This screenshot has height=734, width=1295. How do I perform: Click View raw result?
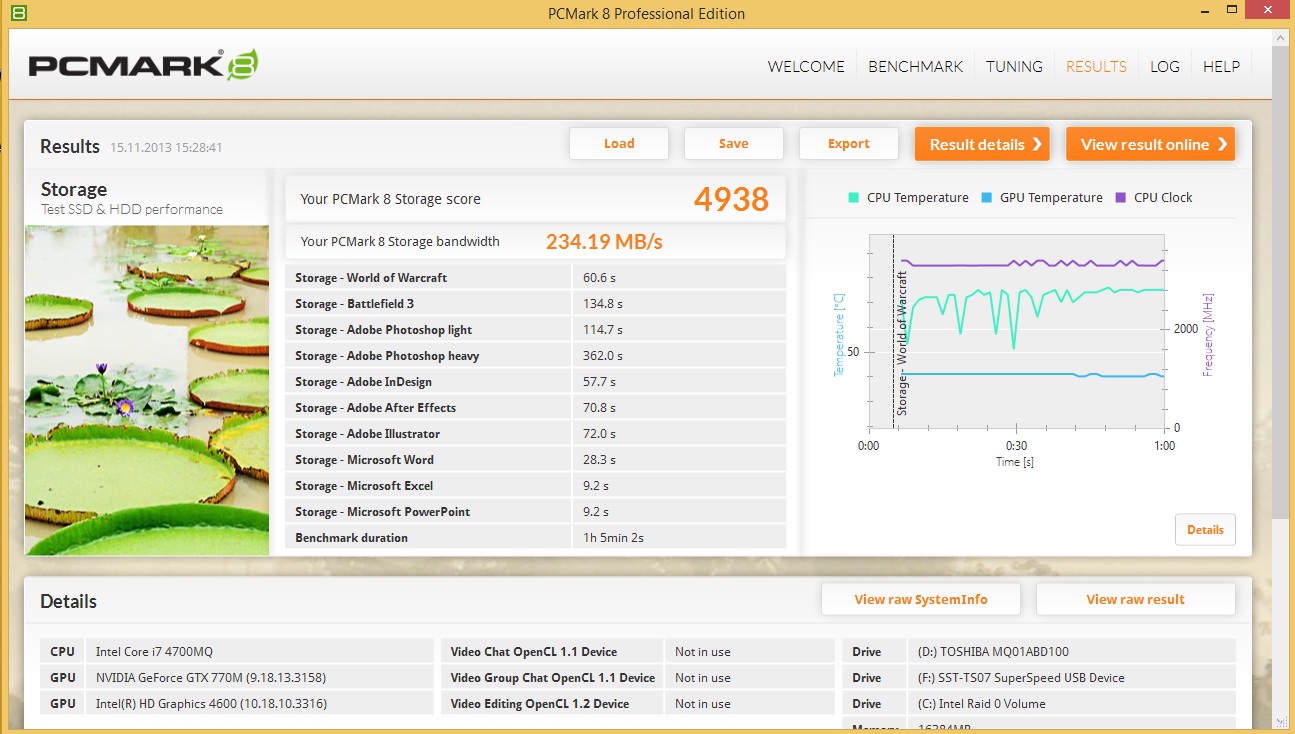pyautogui.click(x=1135, y=599)
